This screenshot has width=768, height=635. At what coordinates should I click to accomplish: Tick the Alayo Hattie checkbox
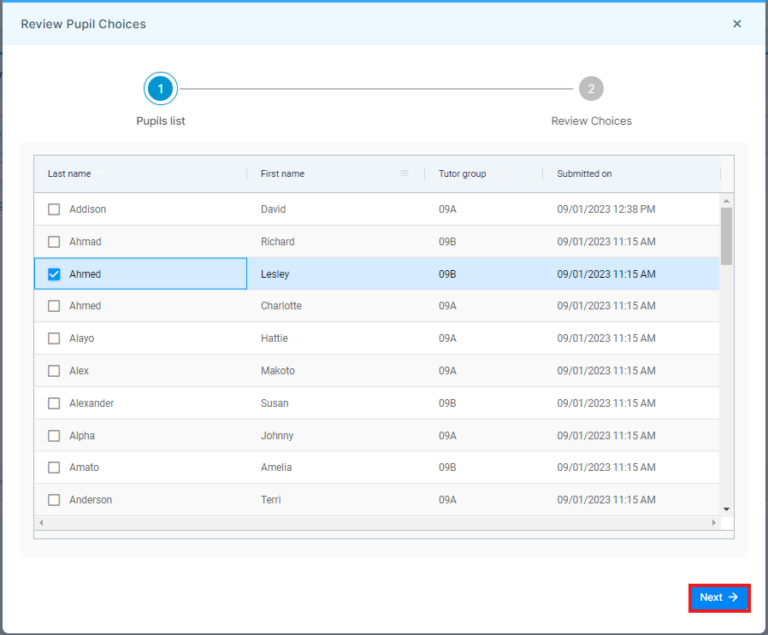click(54, 339)
